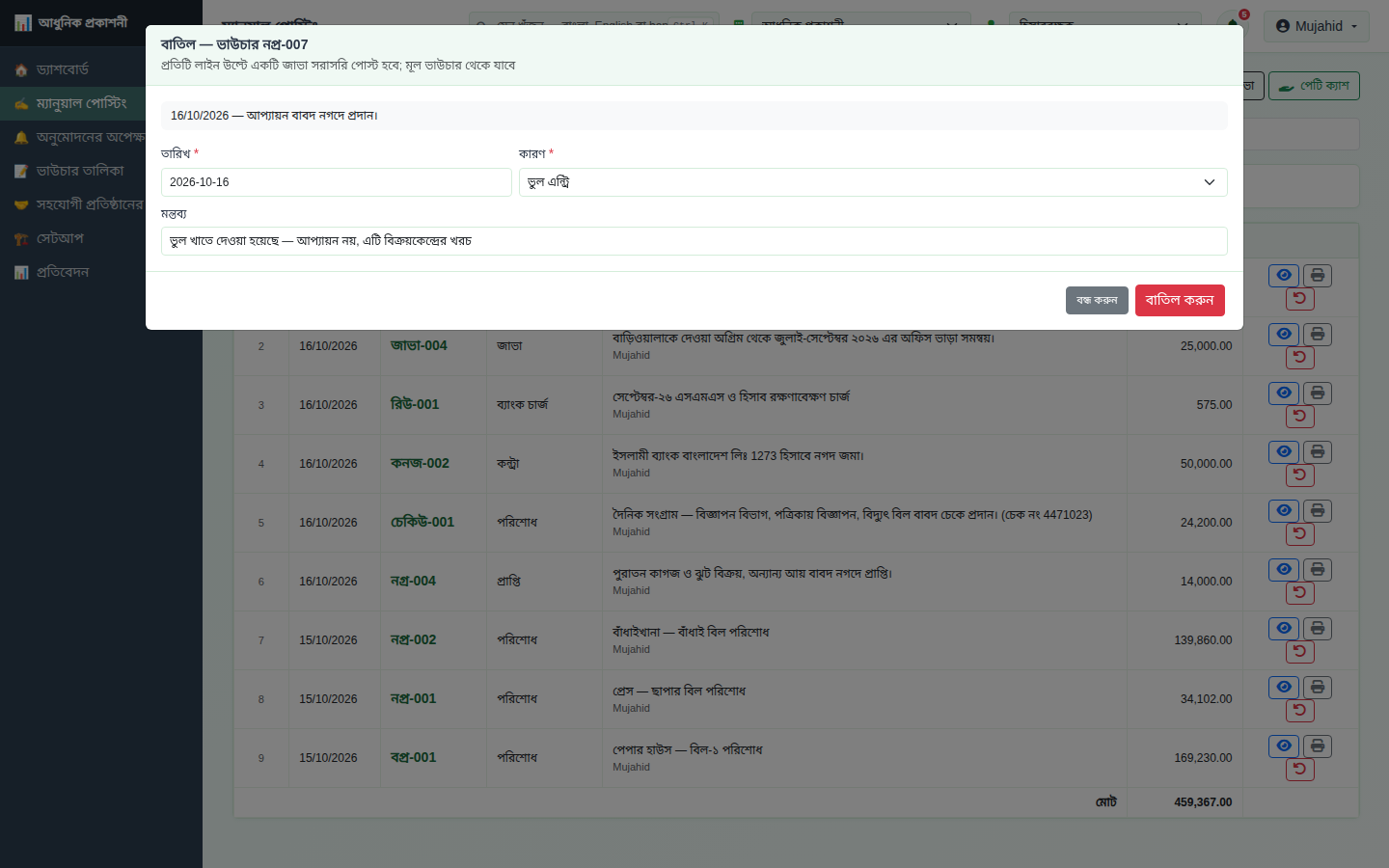View voucher জাভা-004 with eye icon
The height and width of the screenshot is (868, 1389).
coord(1284,334)
